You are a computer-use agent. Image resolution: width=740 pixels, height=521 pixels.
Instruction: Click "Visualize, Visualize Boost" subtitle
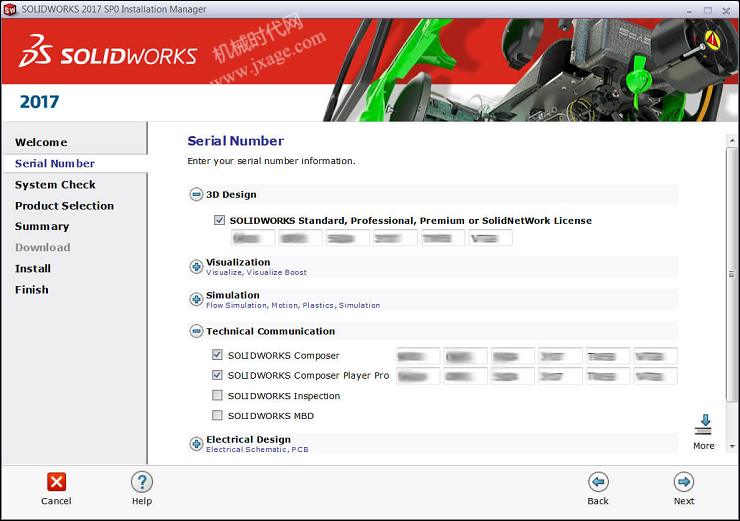click(x=256, y=272)
